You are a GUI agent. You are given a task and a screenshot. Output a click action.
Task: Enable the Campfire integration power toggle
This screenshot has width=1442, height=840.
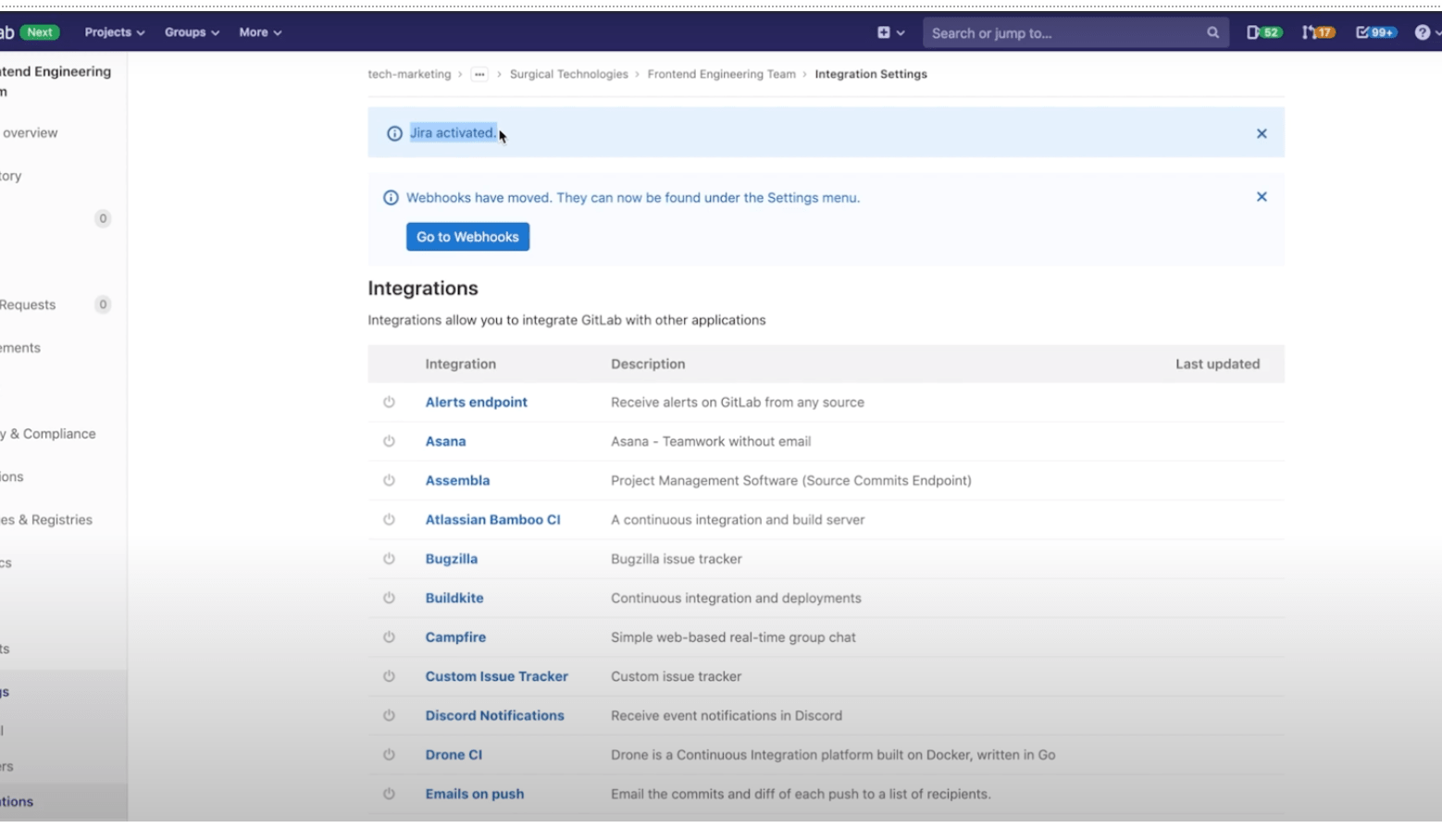coord(389,636)
